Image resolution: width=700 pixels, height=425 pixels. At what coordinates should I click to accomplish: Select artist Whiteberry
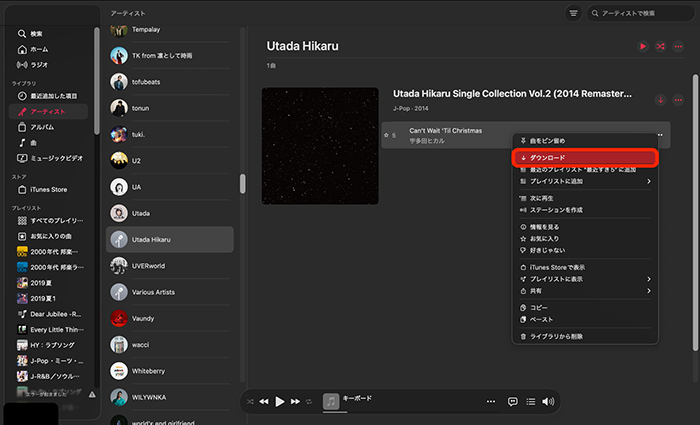click(x=170, y=371)
